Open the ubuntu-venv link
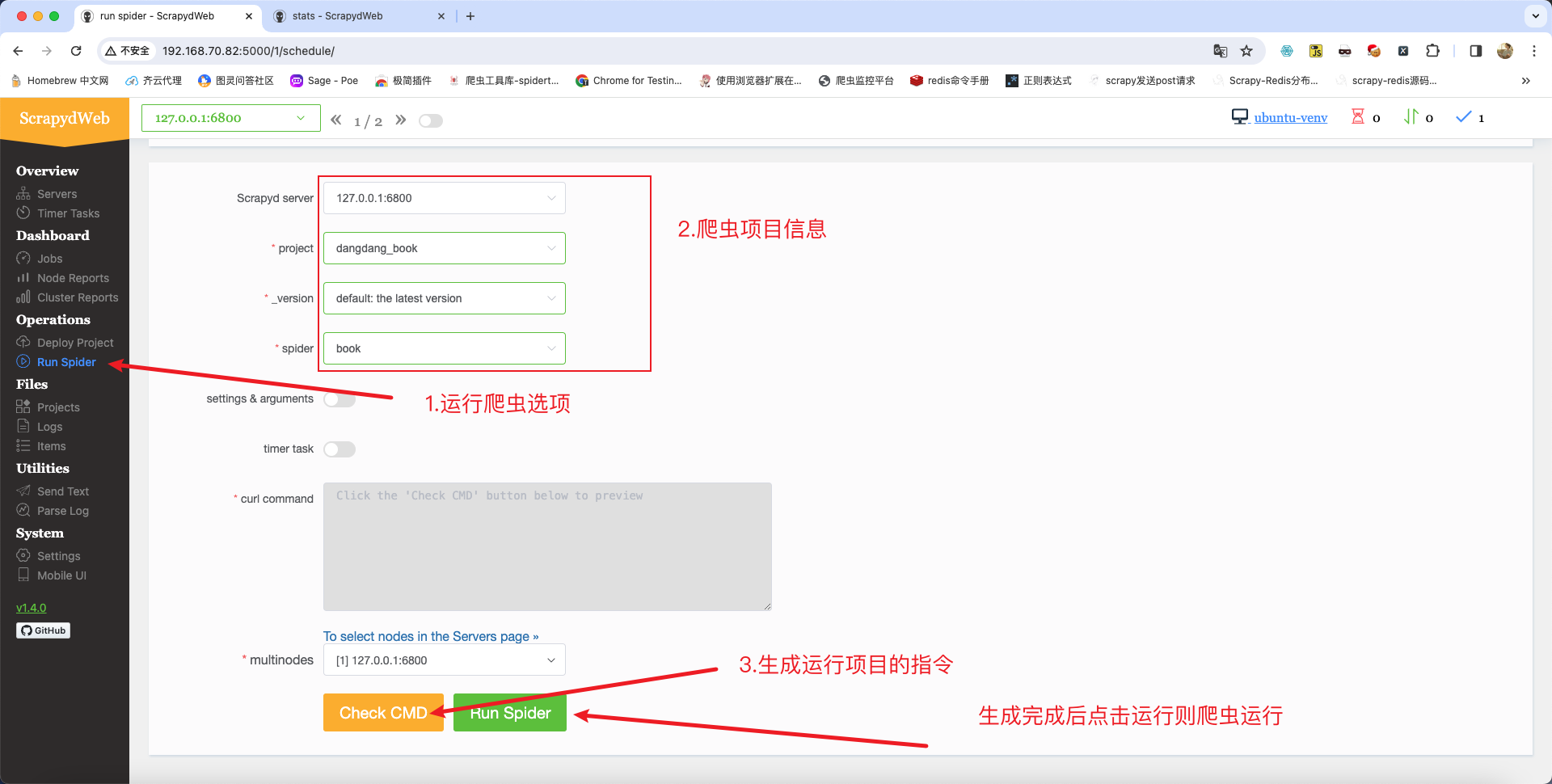The width and height of the screenshot is (1552, 784). [x=1290, y=118]
